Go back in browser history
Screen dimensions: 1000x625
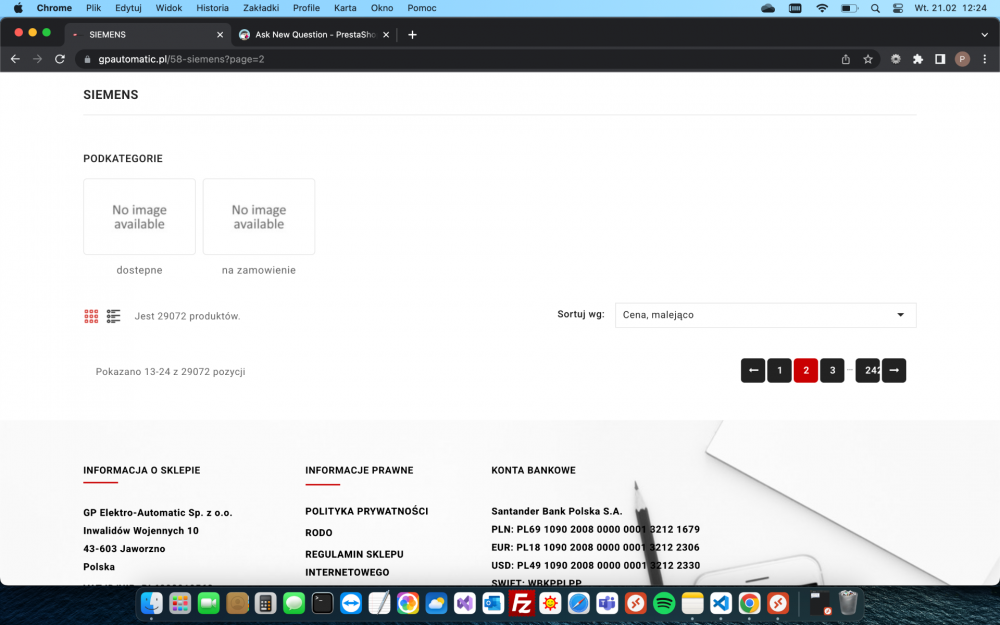[15, 59]
